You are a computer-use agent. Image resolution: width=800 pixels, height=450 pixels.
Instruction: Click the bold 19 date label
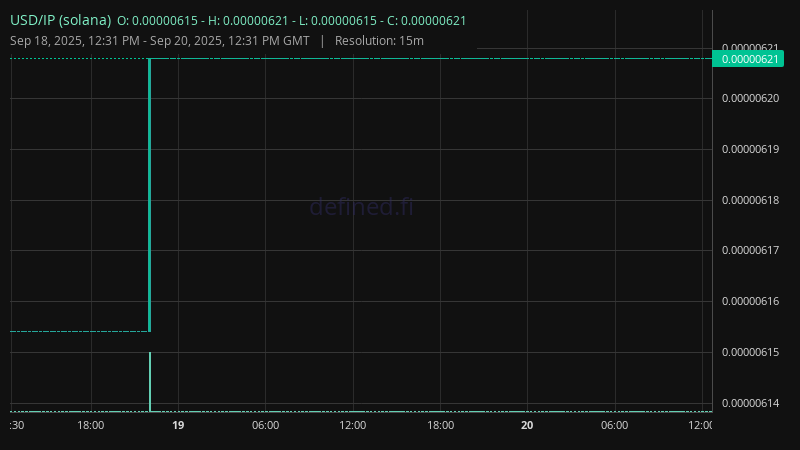pos(178,425)
